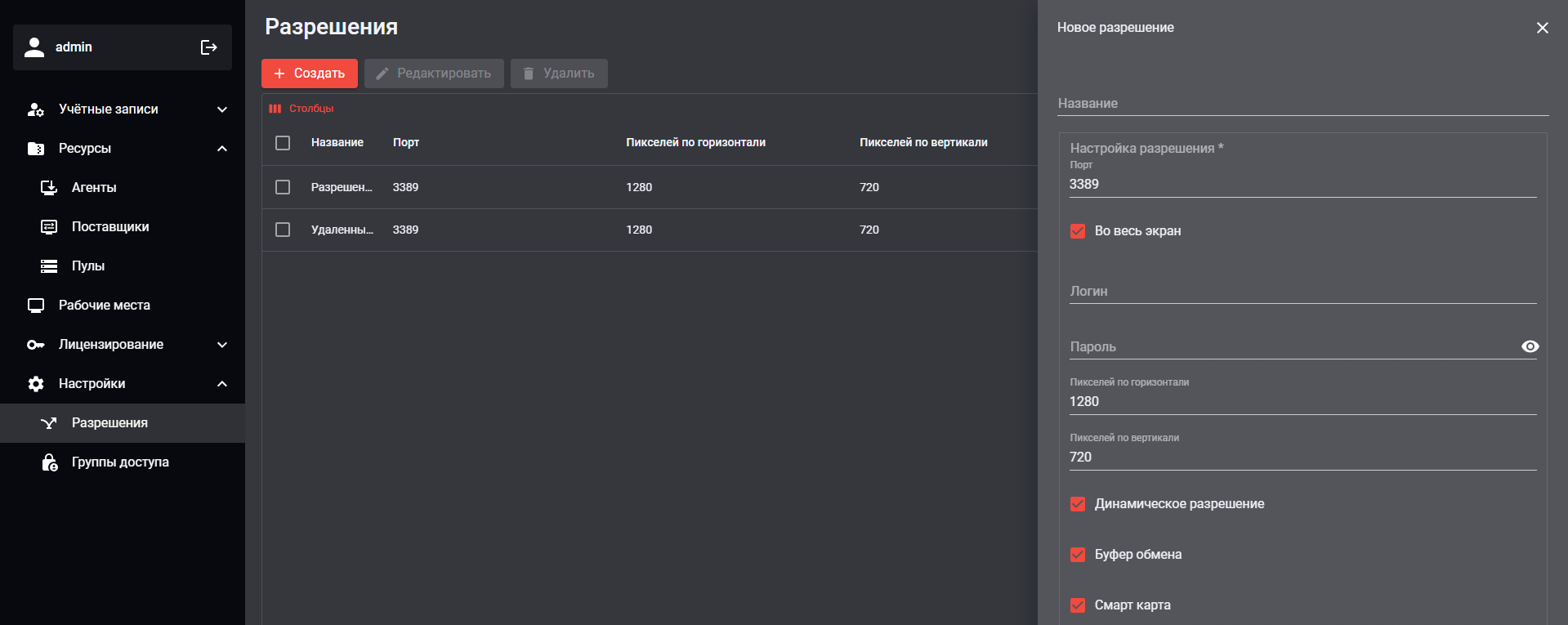Disable Динамическое разрешение checkbox
This screenshot has width=1568, height=625.
(x=1078, y=504)
